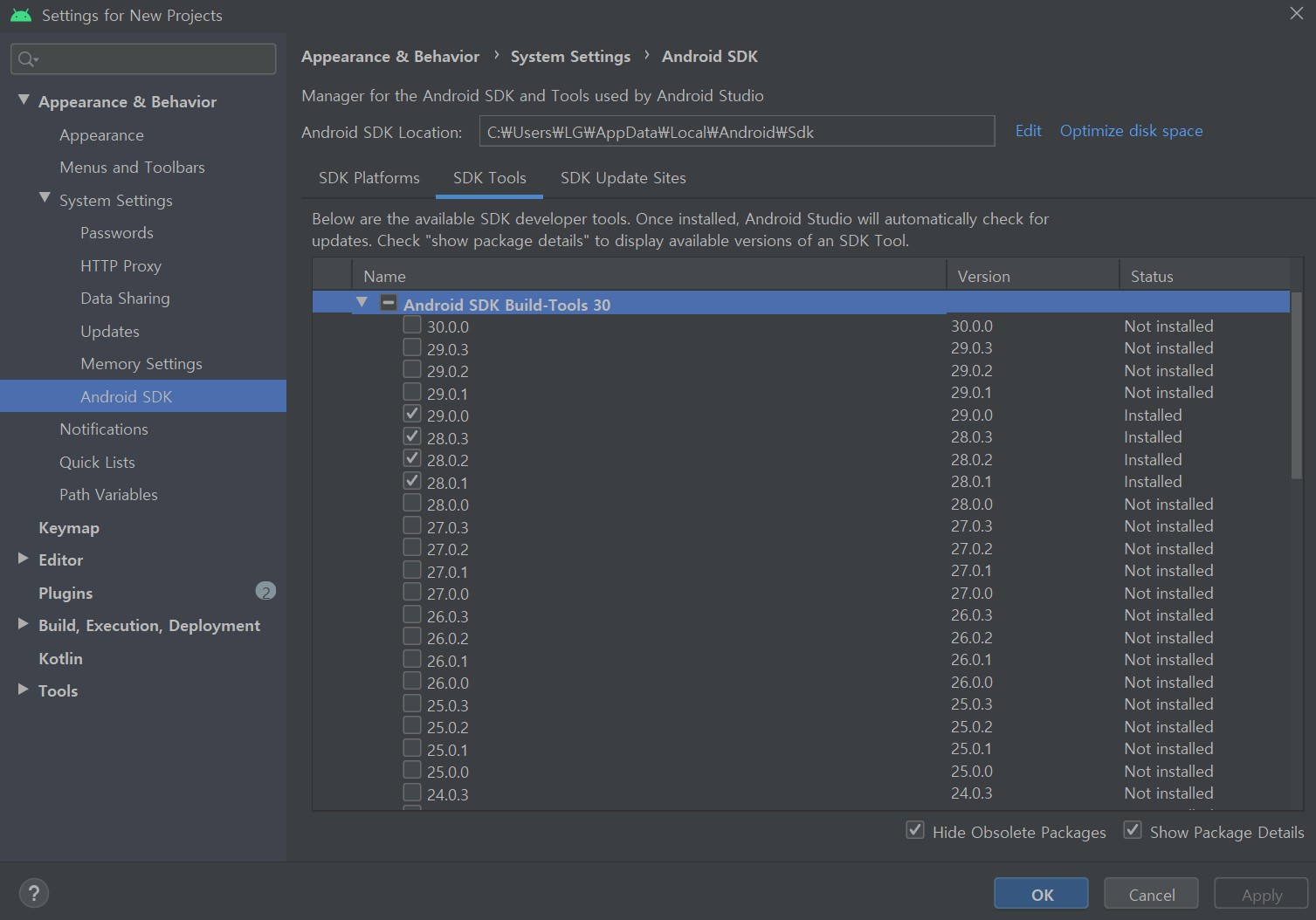Check the 30.0.0 build-tools checkbox

coord(412,325)
